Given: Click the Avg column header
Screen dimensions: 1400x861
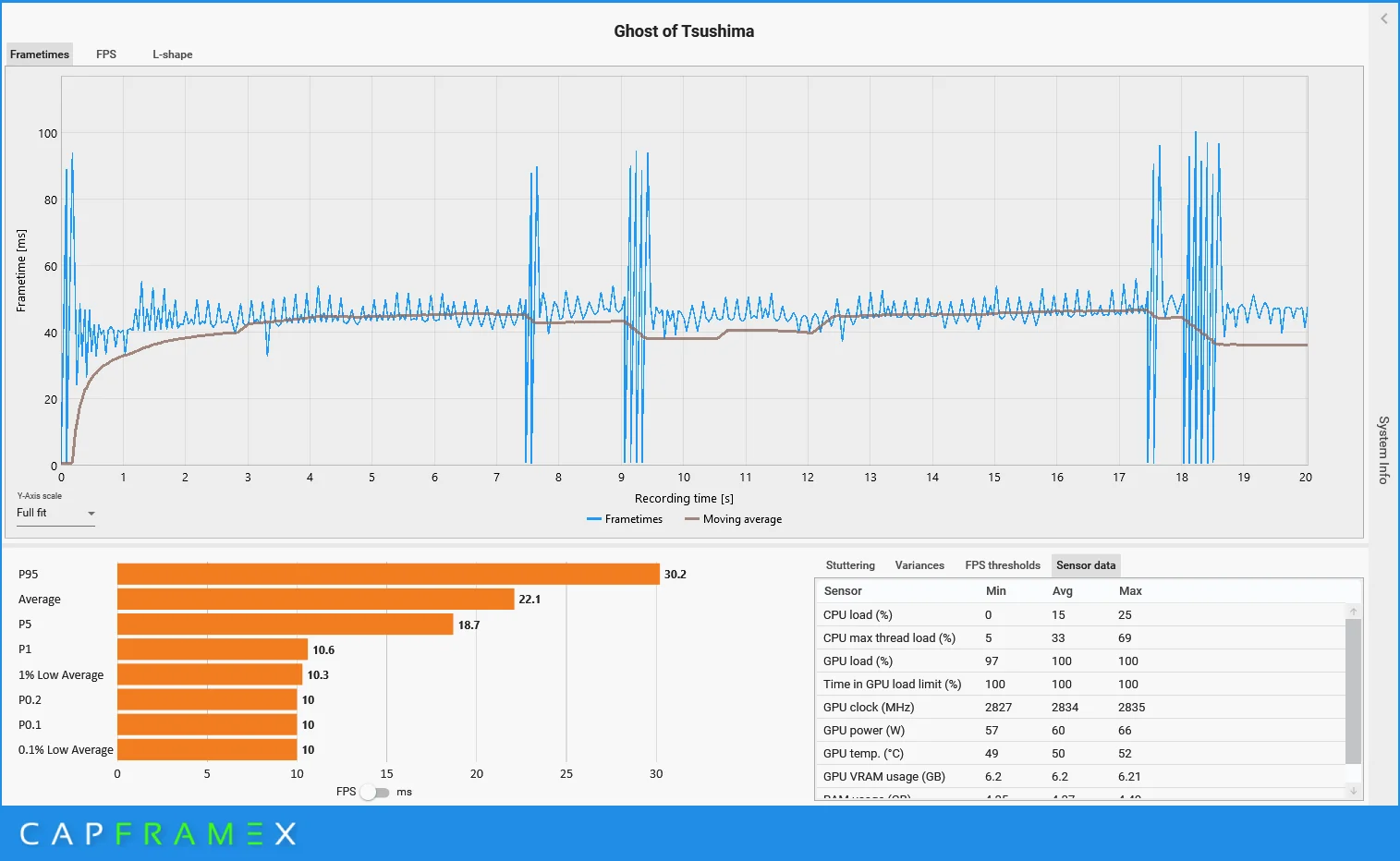Looking at the screenshot, I should [1063, 591].
